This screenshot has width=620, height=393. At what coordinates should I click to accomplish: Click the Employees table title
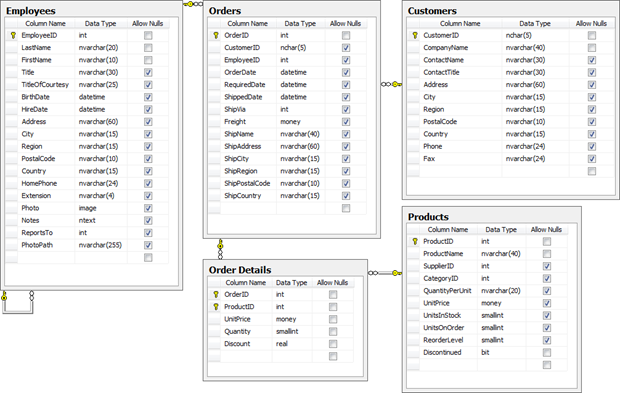30,11
